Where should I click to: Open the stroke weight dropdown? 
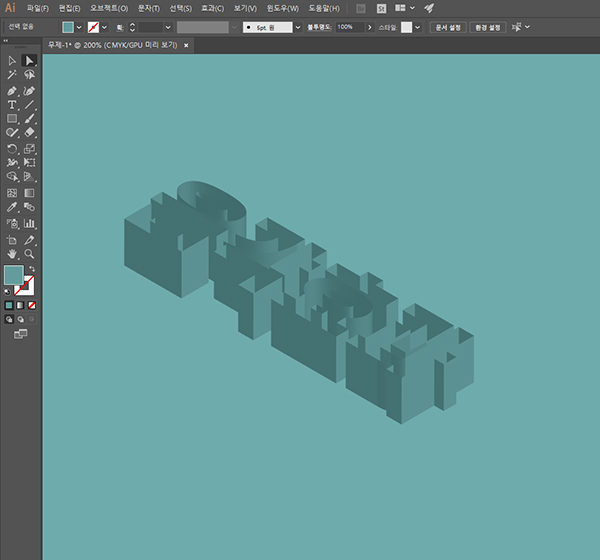[x=168, y=27]
